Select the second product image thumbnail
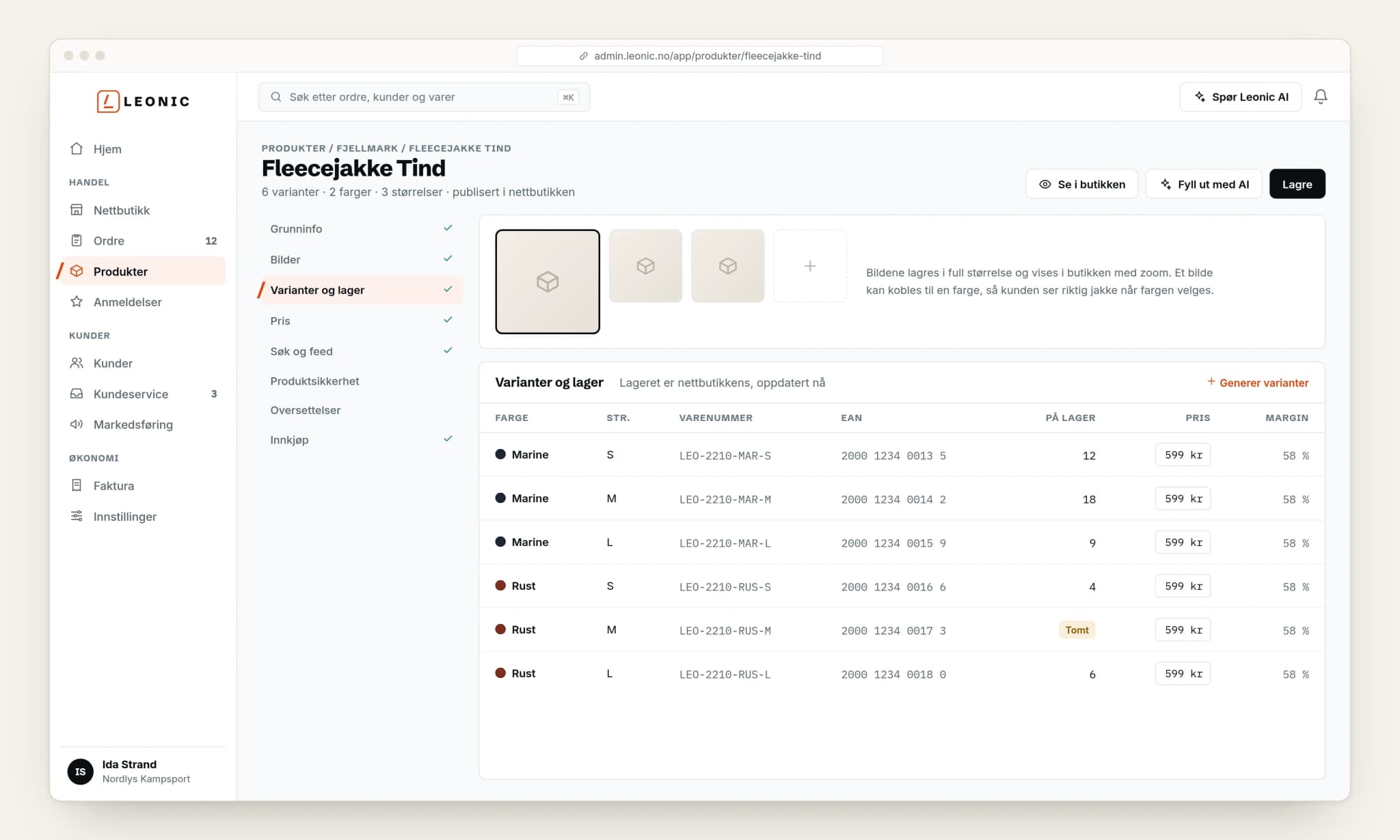The width and height of the screenshot is (1400, 840). point(645,266)
